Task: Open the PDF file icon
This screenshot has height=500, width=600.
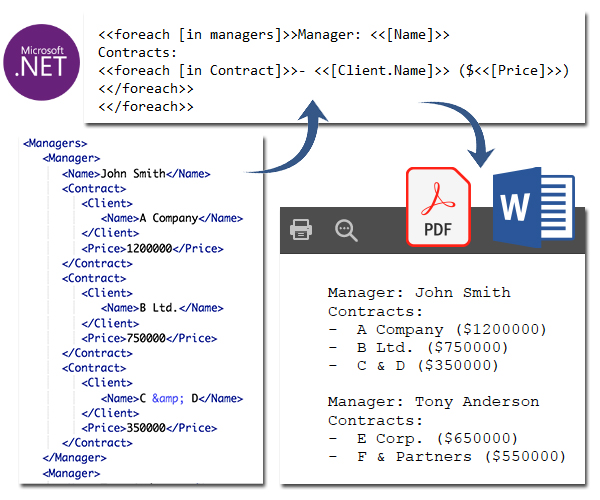Action: (x=438, y=206)
